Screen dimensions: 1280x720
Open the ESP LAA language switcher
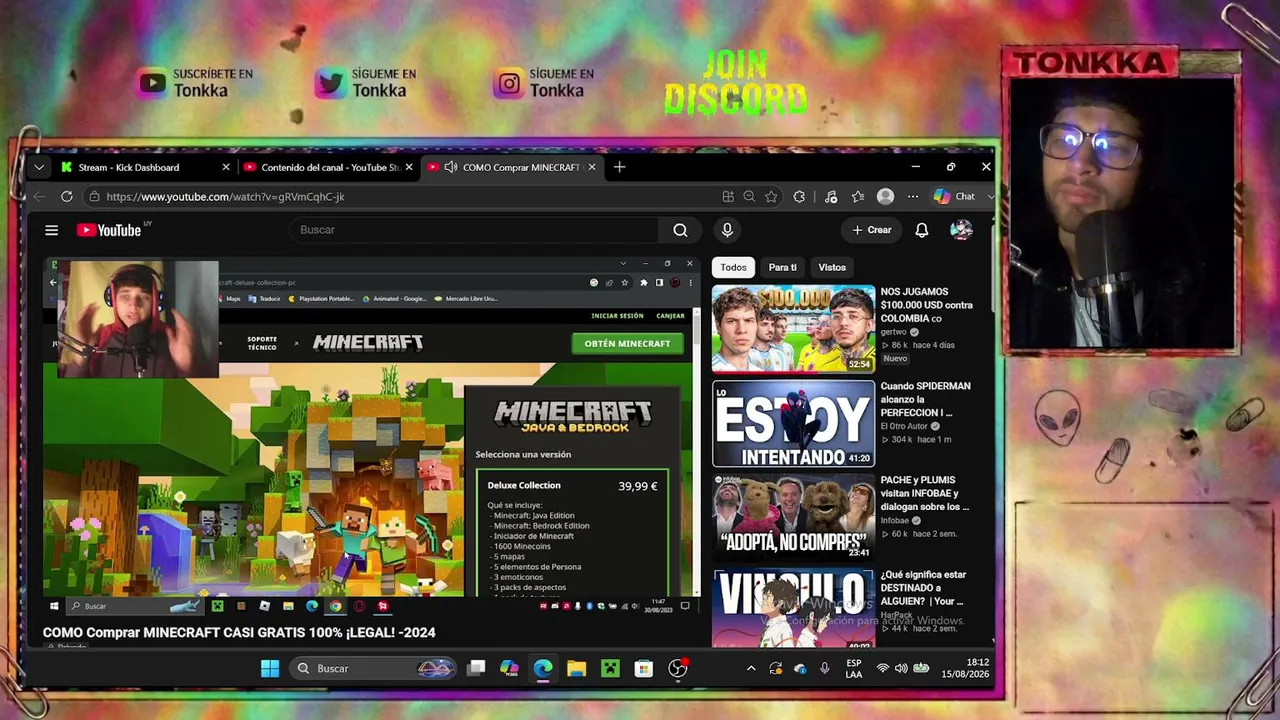pyautogui.click(x=854, y=668)
